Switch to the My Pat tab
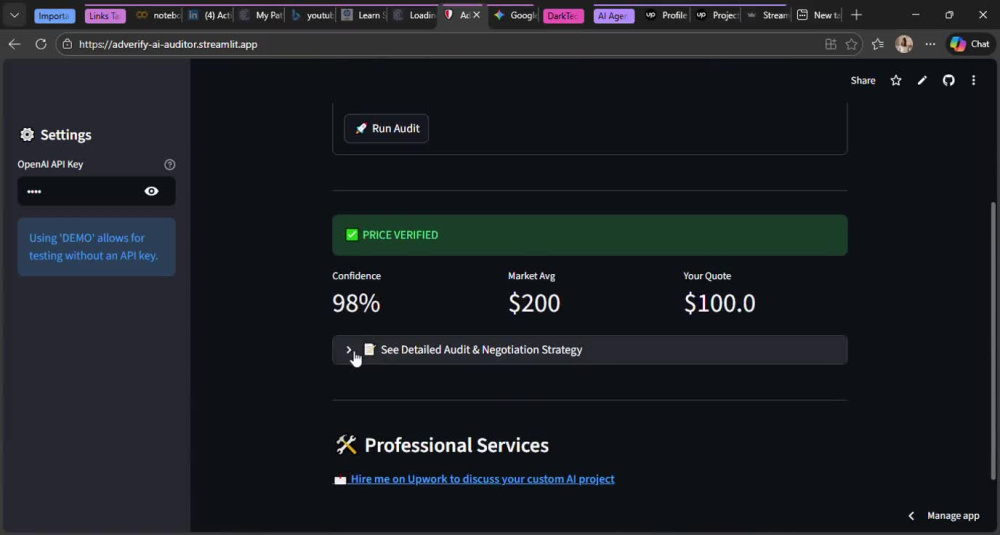The image size is (1000, 535). (261, 15)
